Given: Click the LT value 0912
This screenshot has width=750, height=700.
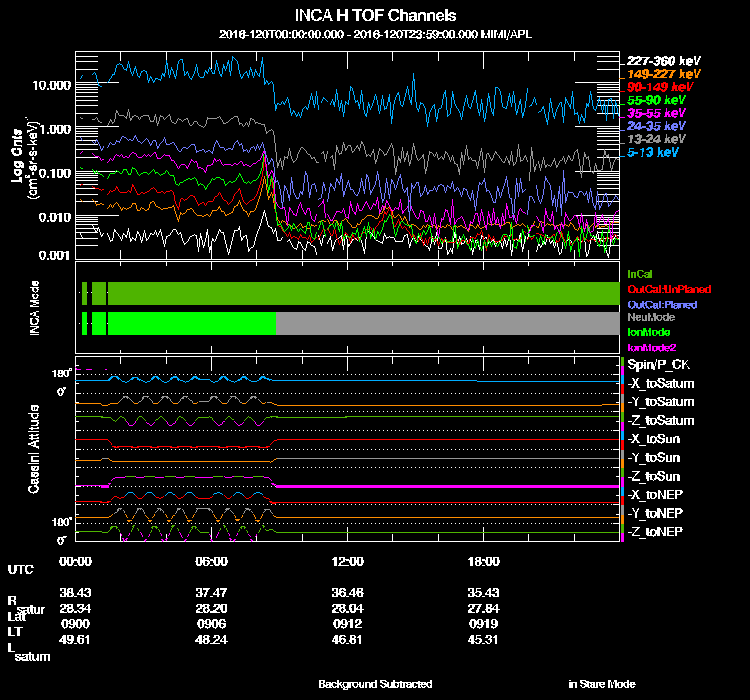Looking at the screenshot, I should pos(348,624).
